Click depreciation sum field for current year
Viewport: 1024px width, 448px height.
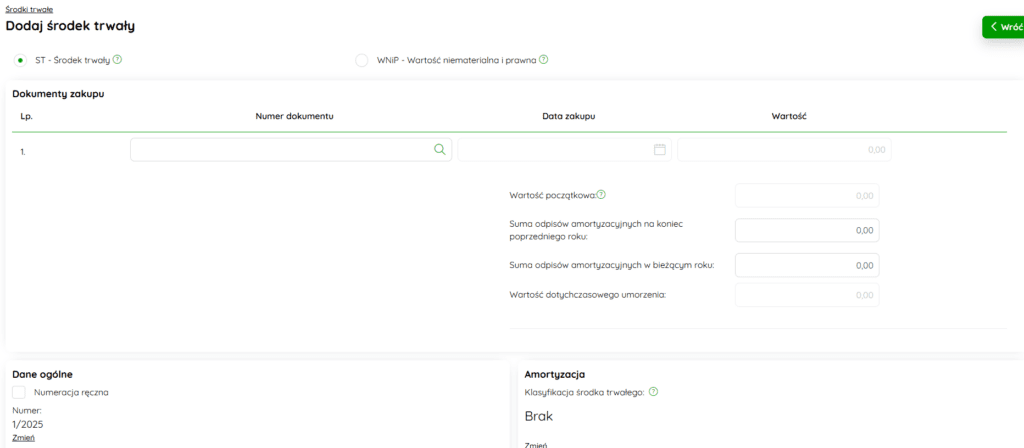[807, 265]
